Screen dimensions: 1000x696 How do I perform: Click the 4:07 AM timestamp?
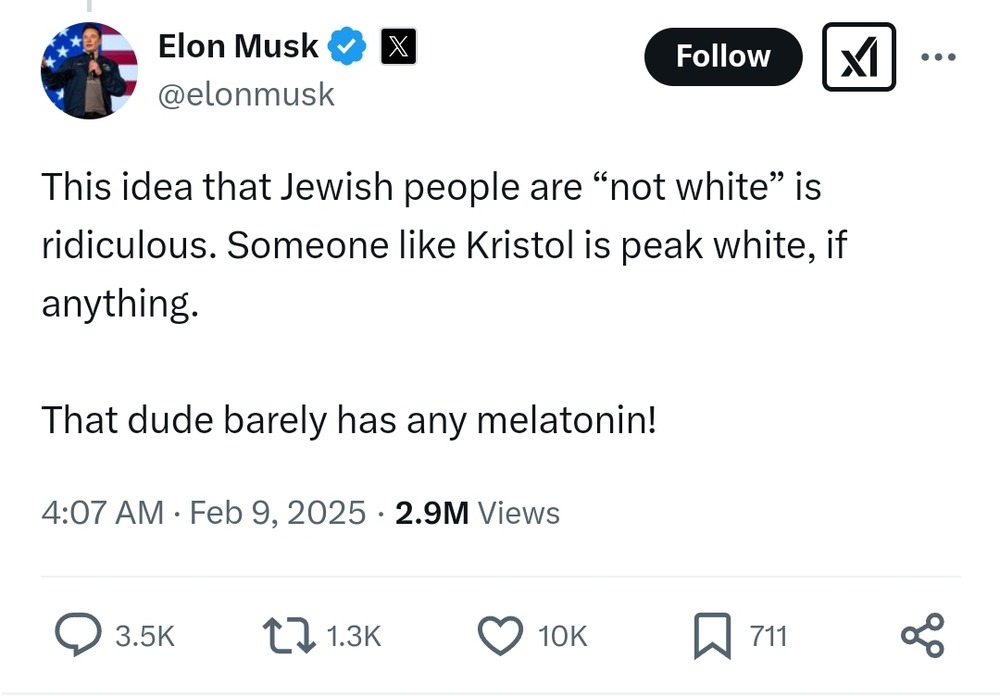coord(102,513)
